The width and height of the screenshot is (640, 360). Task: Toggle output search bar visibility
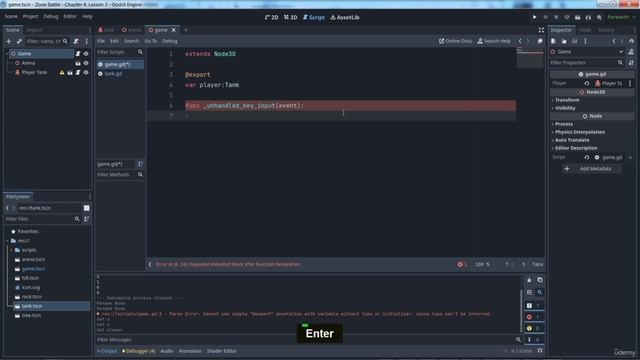(540, 292)
